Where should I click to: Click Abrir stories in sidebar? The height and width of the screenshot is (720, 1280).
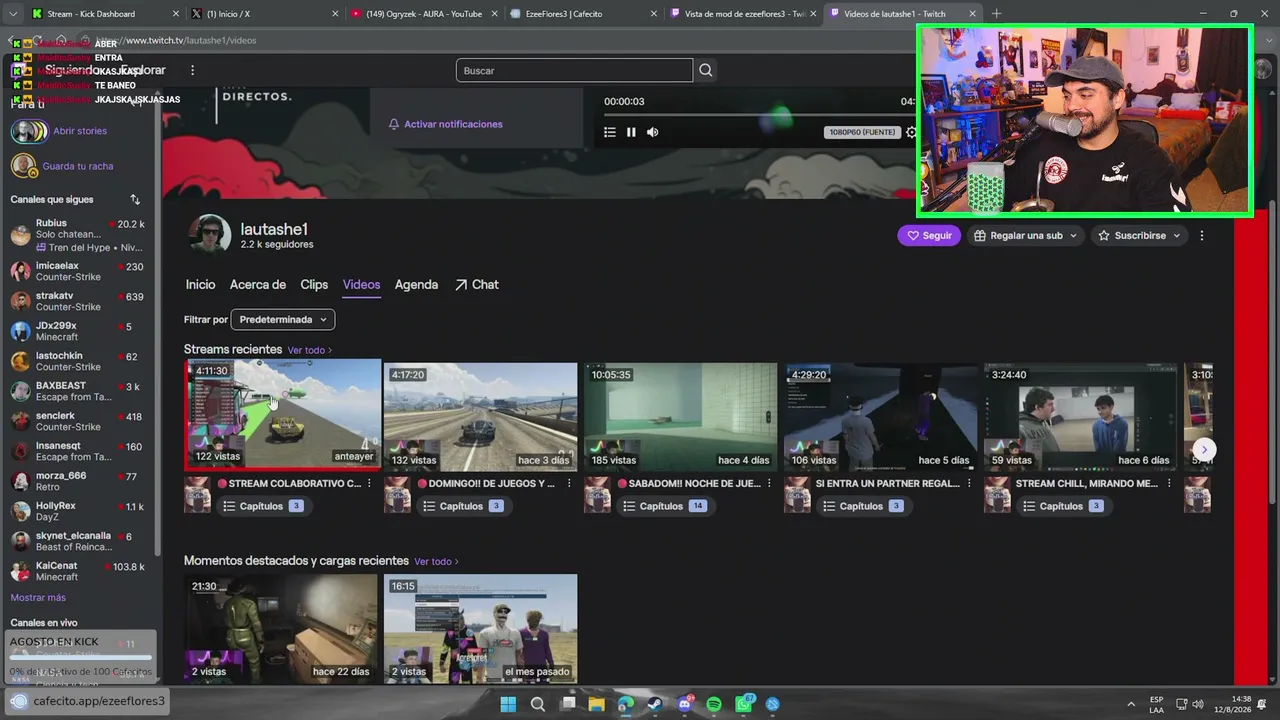point(80,131)
